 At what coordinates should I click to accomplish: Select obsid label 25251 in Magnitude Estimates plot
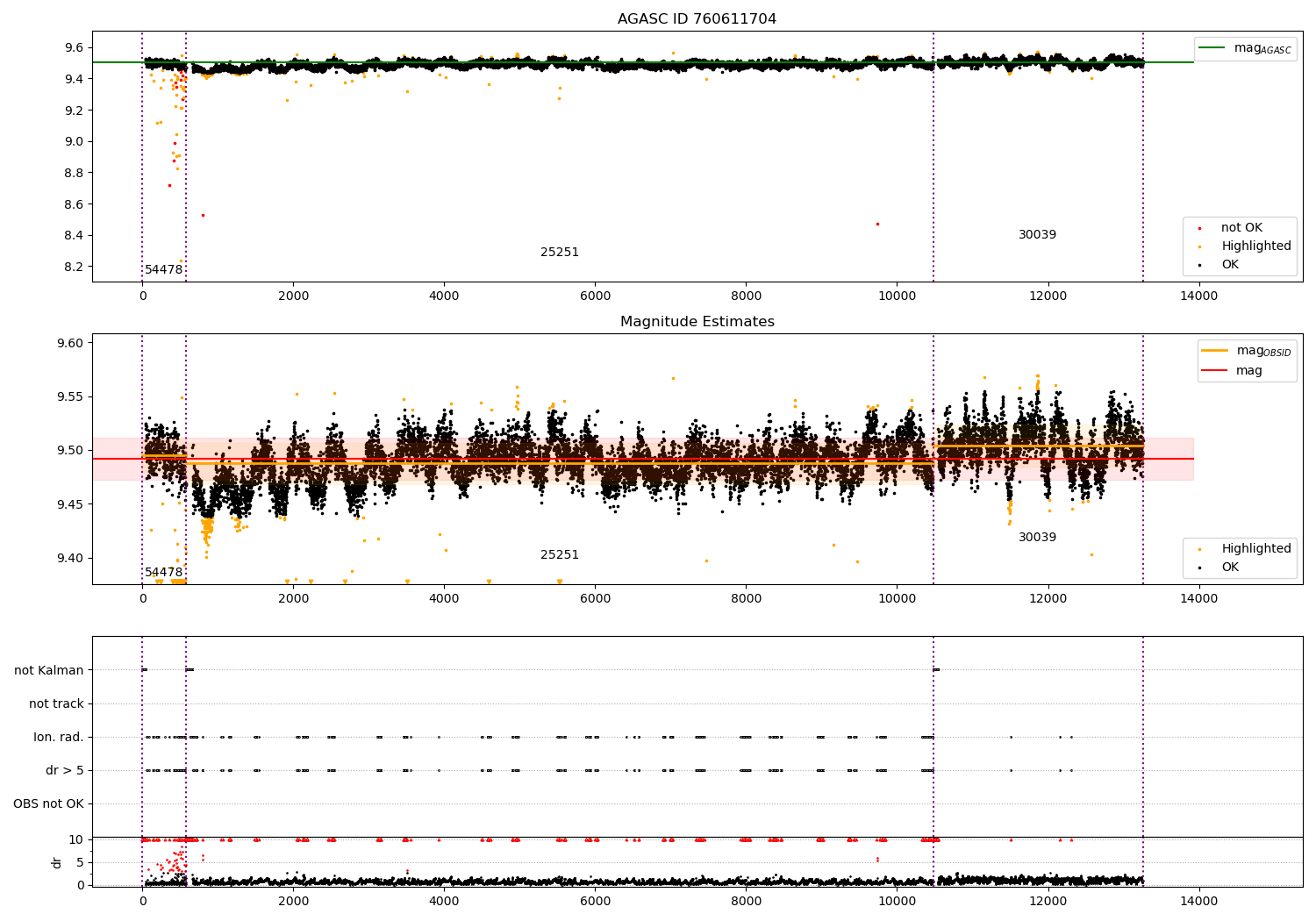(x=560, y=555)
